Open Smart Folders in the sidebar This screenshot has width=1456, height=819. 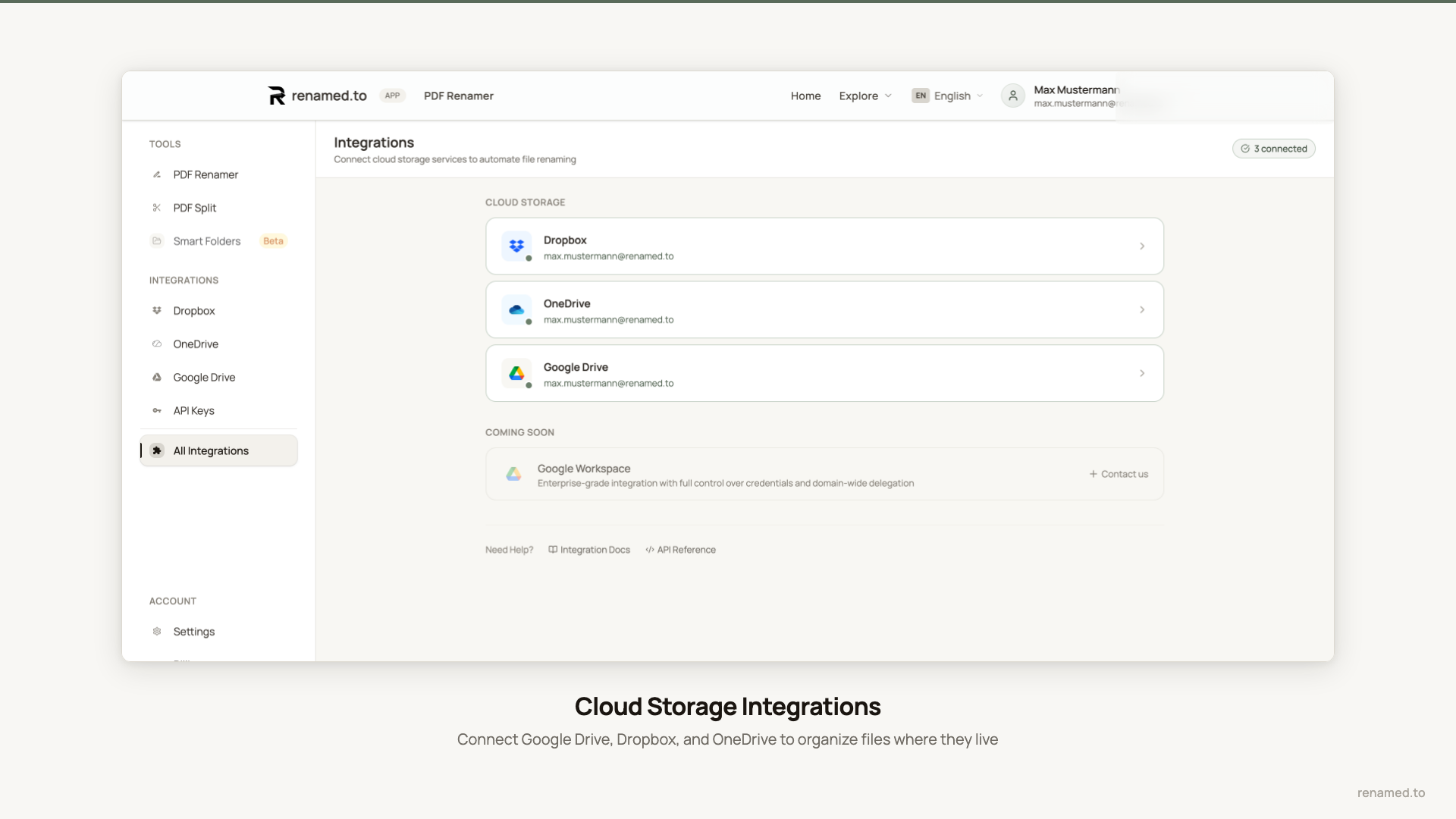[x=207, y=241]
